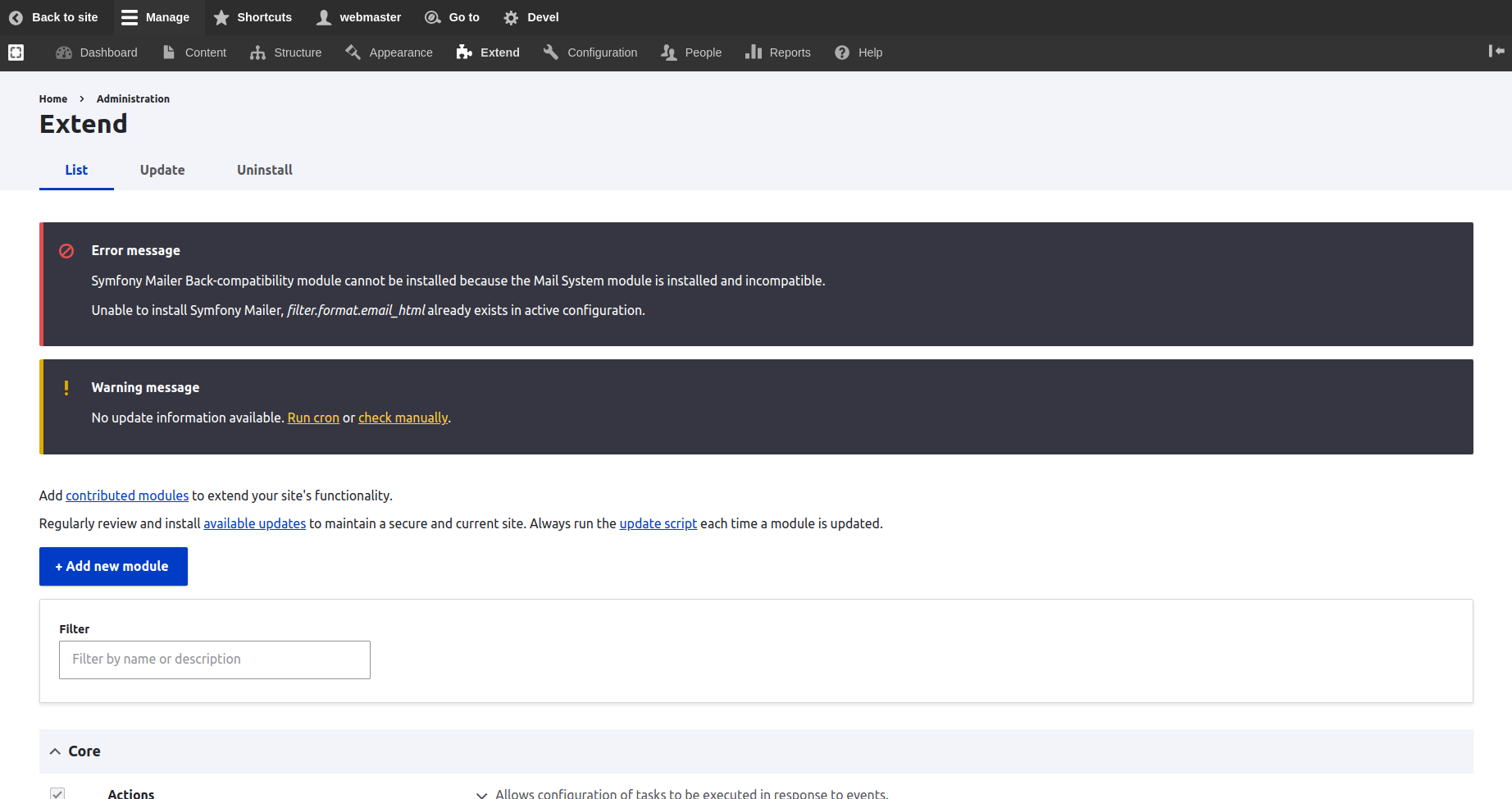The image size is (1512, 799).
Task: Toggle the Actions module checkbox
Action: pos(57,793)
